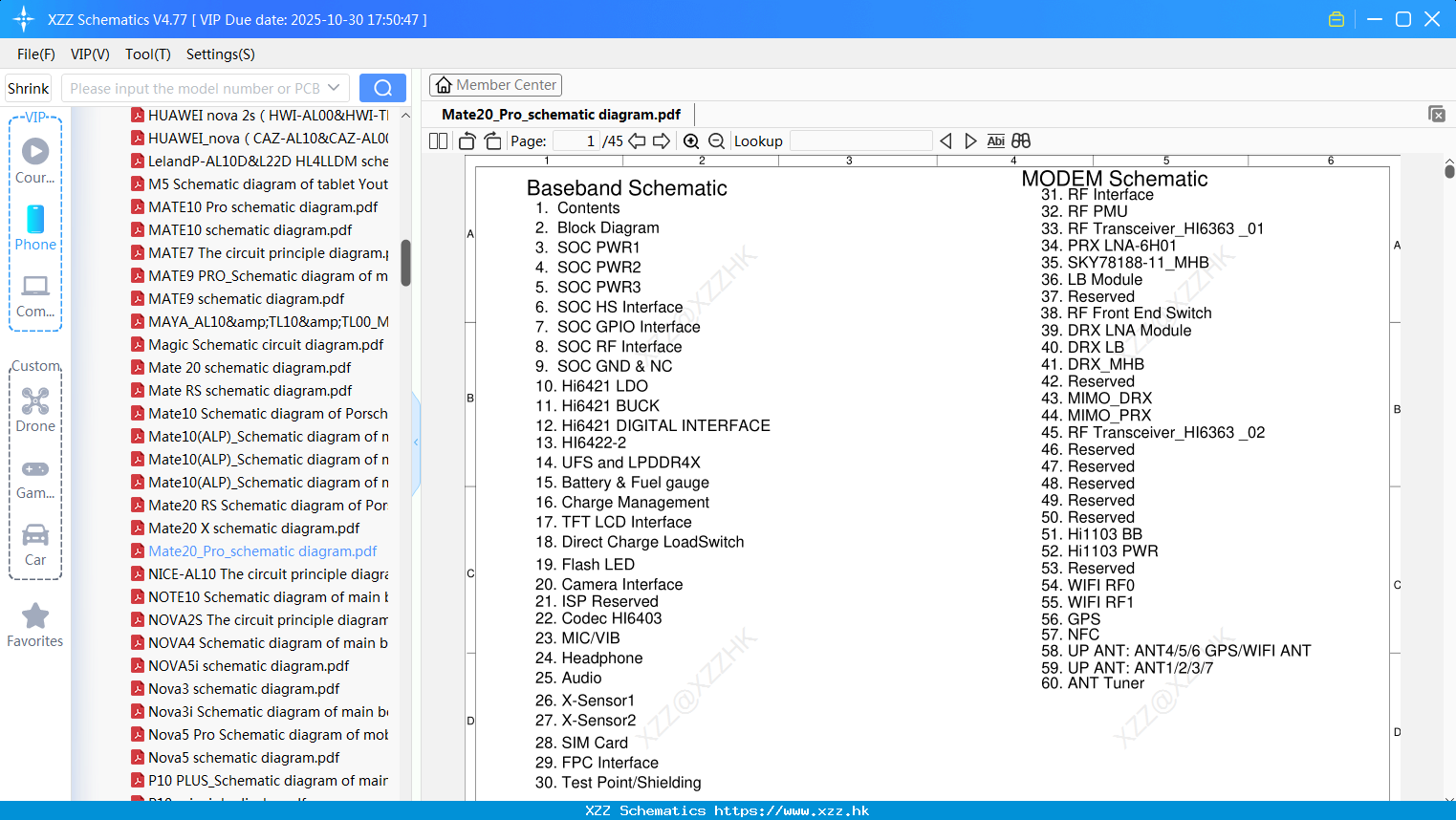Screen dimensions: 1456x820
Task: Open NICE-AL10 circuit principle diagram
Action: tap(260, 573)
